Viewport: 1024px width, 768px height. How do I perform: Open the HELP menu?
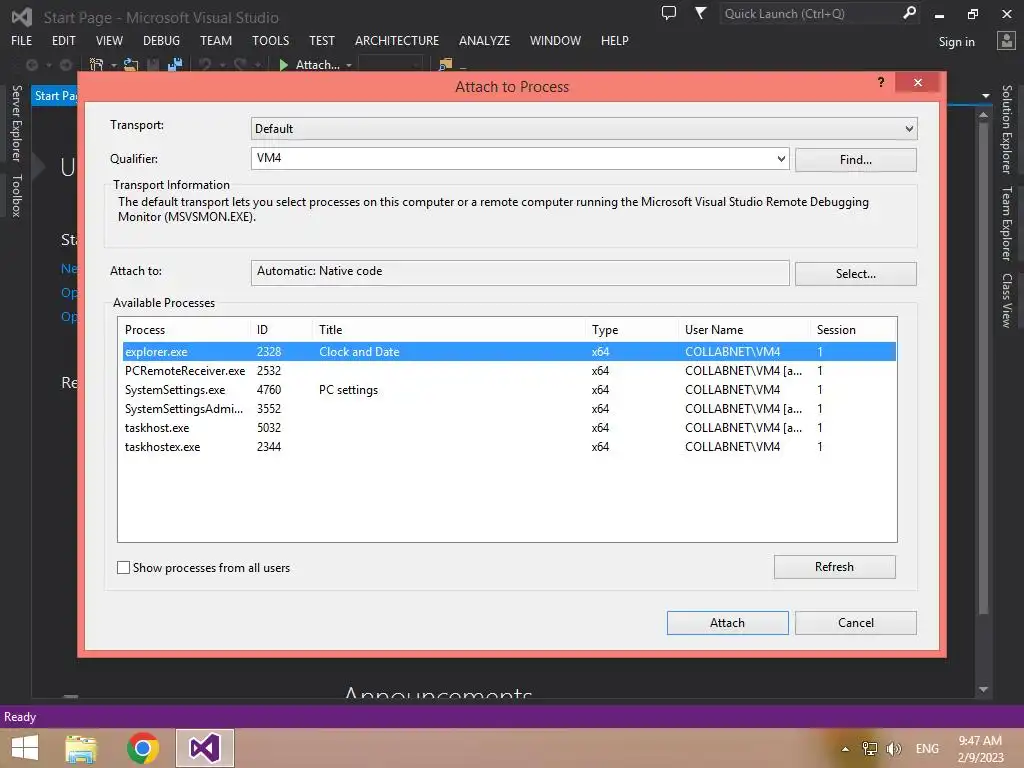(x=615, y=40)
